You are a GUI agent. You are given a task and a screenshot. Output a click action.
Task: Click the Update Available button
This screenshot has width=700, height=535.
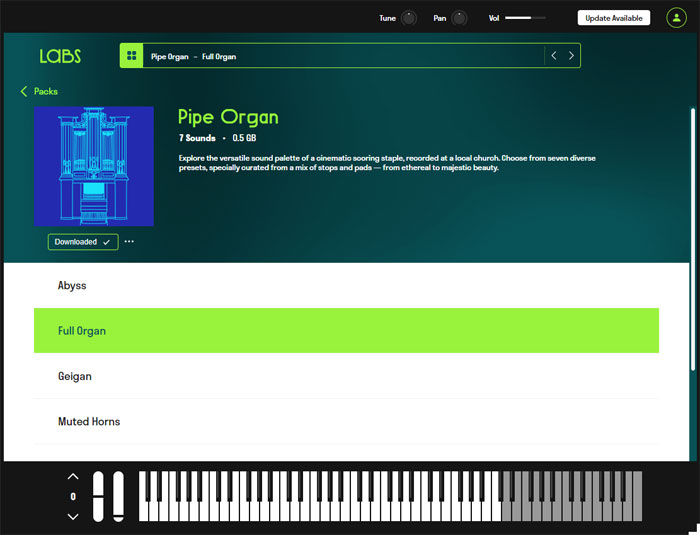pyautogui.click(x=614, y=18)
